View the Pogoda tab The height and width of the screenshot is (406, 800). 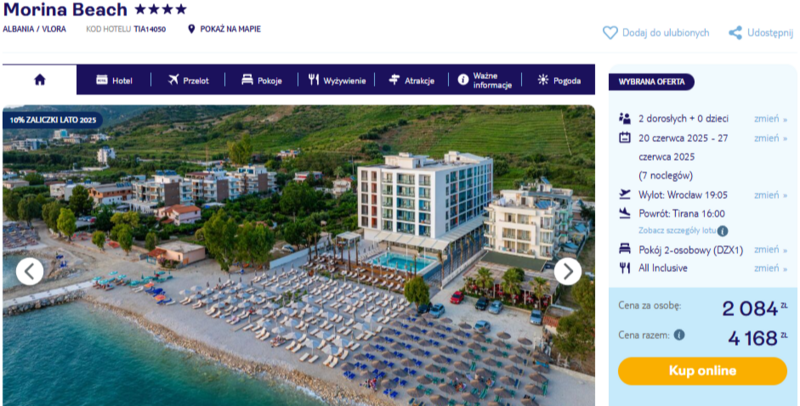559,80
